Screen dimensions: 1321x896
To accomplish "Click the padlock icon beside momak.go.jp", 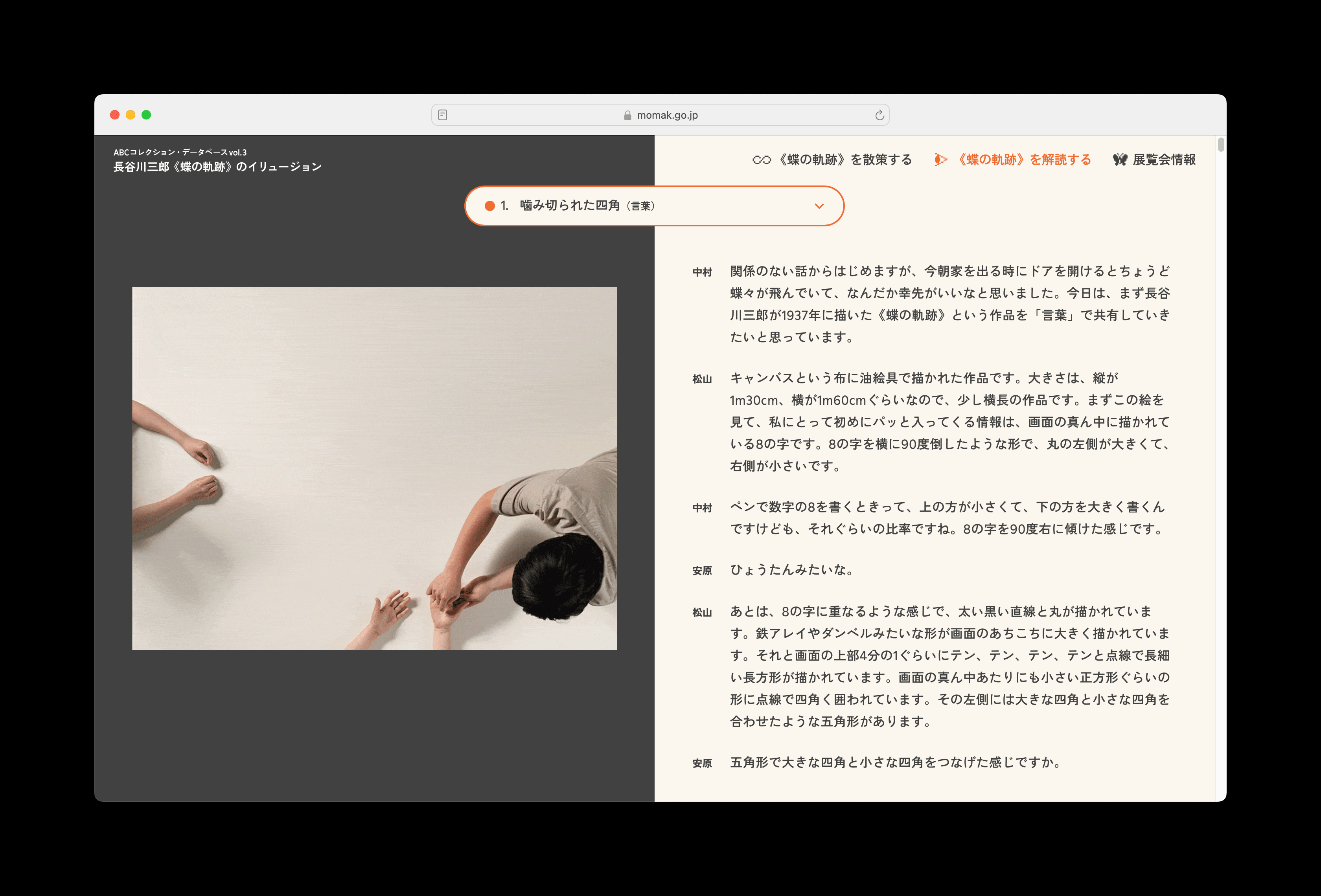I will [627, 115].
